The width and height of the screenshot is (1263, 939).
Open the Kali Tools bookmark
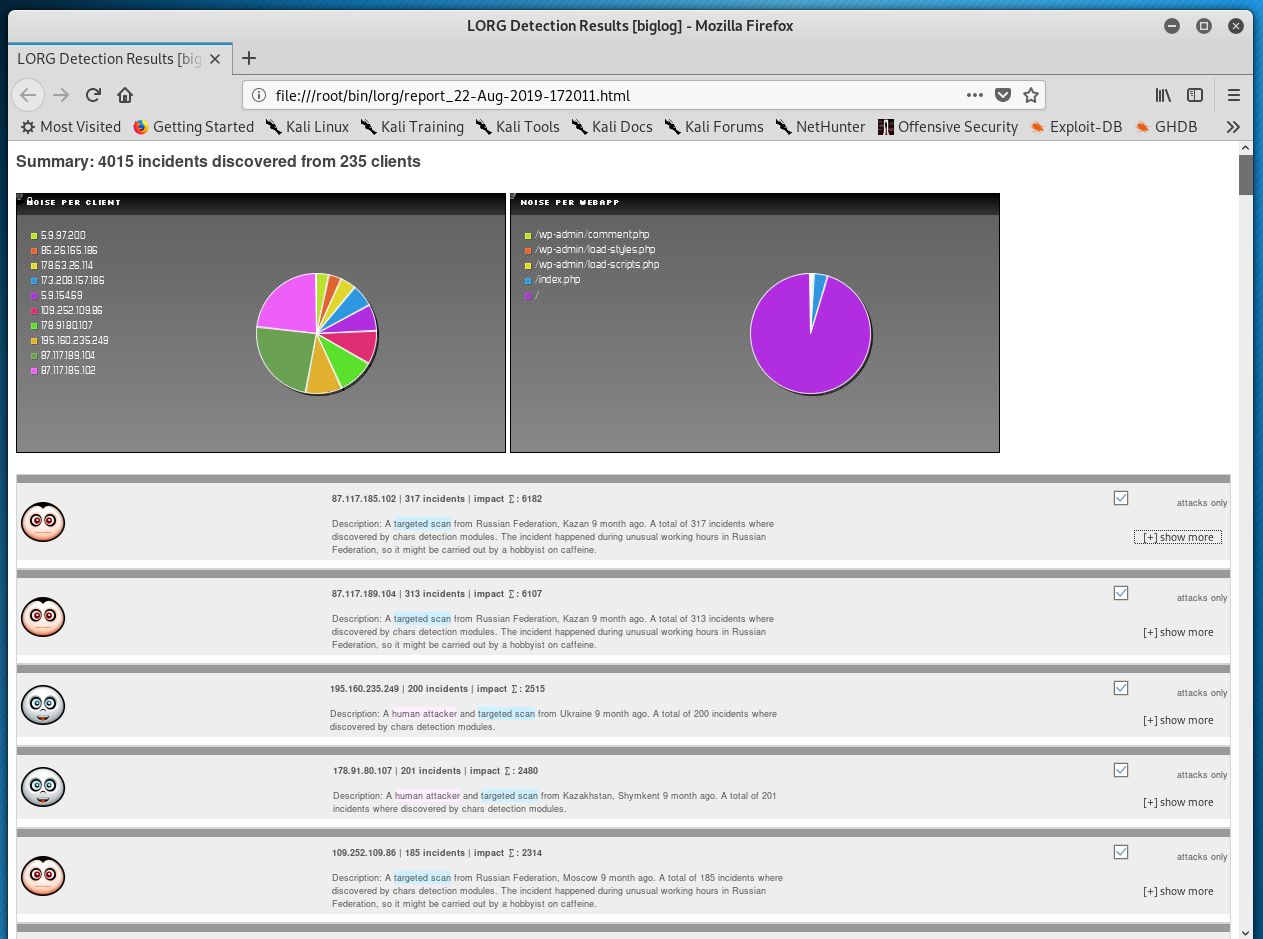(x=517, y=127)
